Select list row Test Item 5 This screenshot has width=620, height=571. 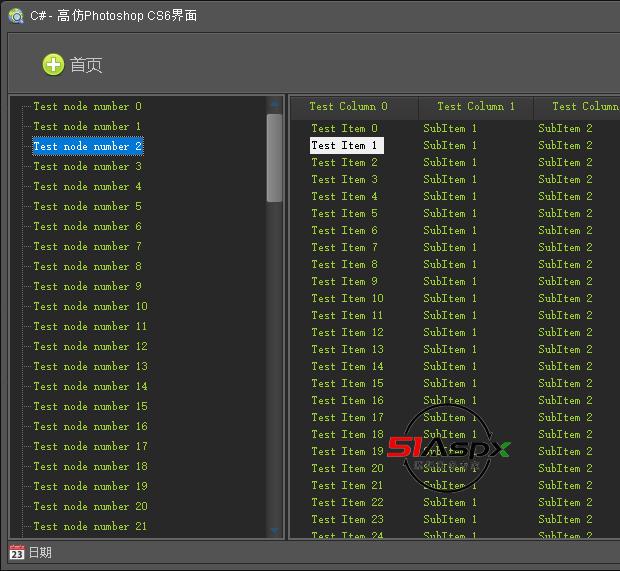344,214
